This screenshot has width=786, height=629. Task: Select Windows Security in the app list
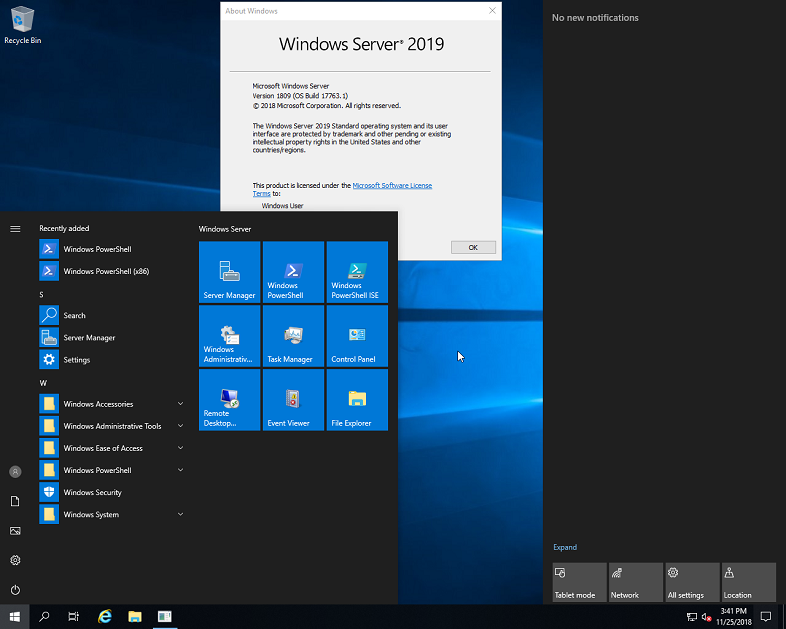(x=92, y=492)
